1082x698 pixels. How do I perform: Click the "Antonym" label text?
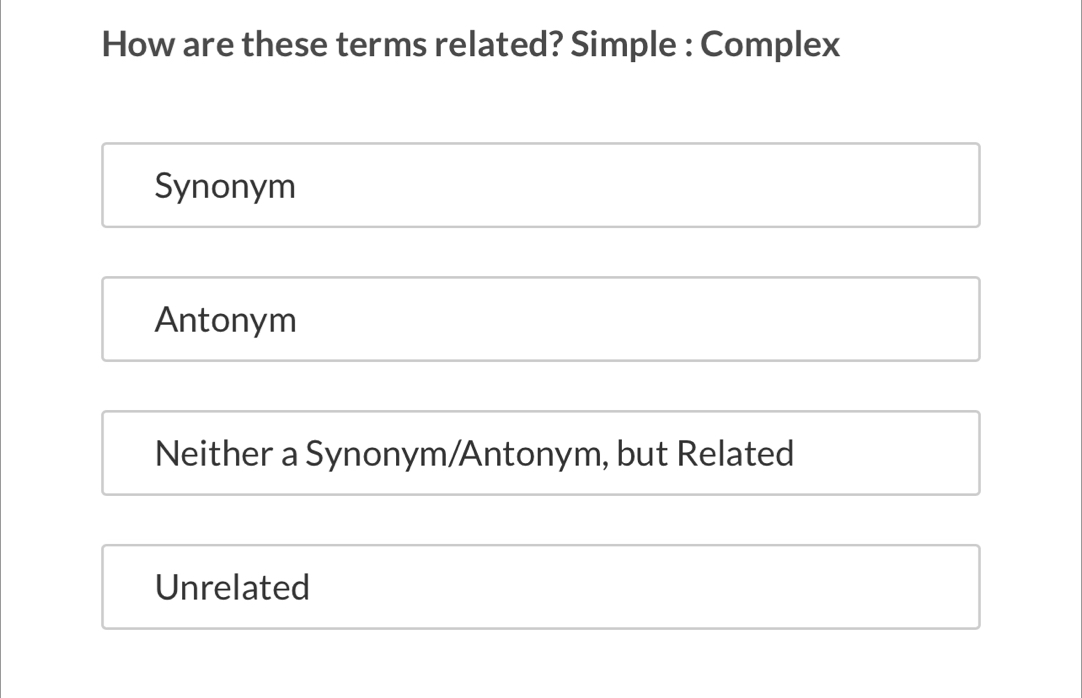click(x=226, y=321)
